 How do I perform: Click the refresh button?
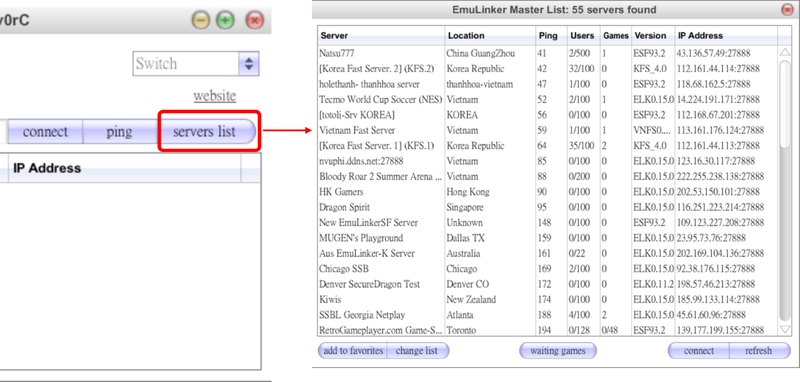click(x=759, y=351)
